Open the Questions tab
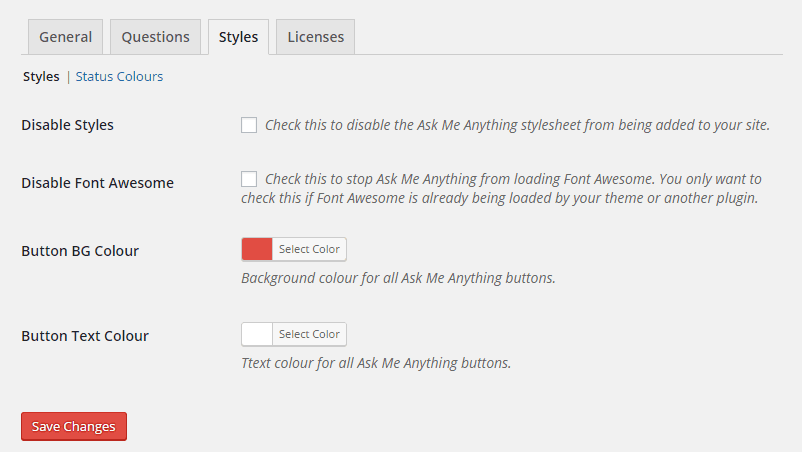This screenshot has height=452, width=802. (155, 37)
